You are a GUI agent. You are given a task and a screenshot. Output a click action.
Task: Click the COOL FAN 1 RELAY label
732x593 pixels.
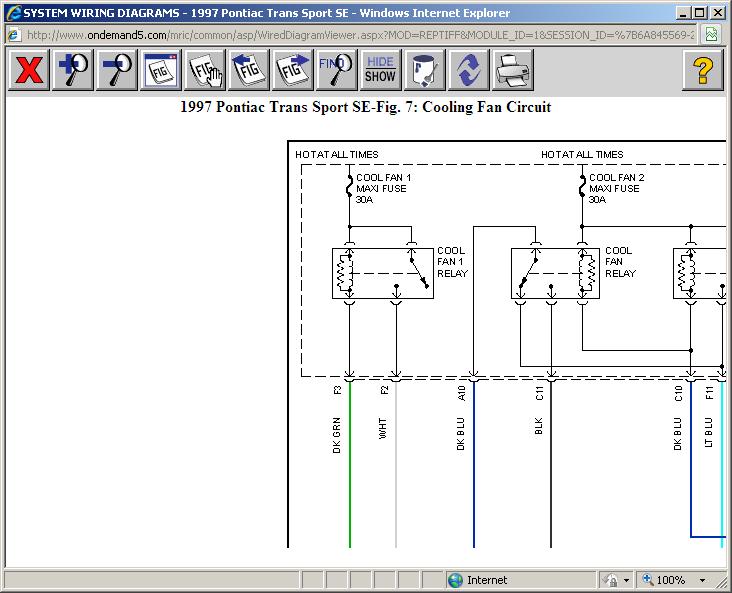(x=452, y=262)
